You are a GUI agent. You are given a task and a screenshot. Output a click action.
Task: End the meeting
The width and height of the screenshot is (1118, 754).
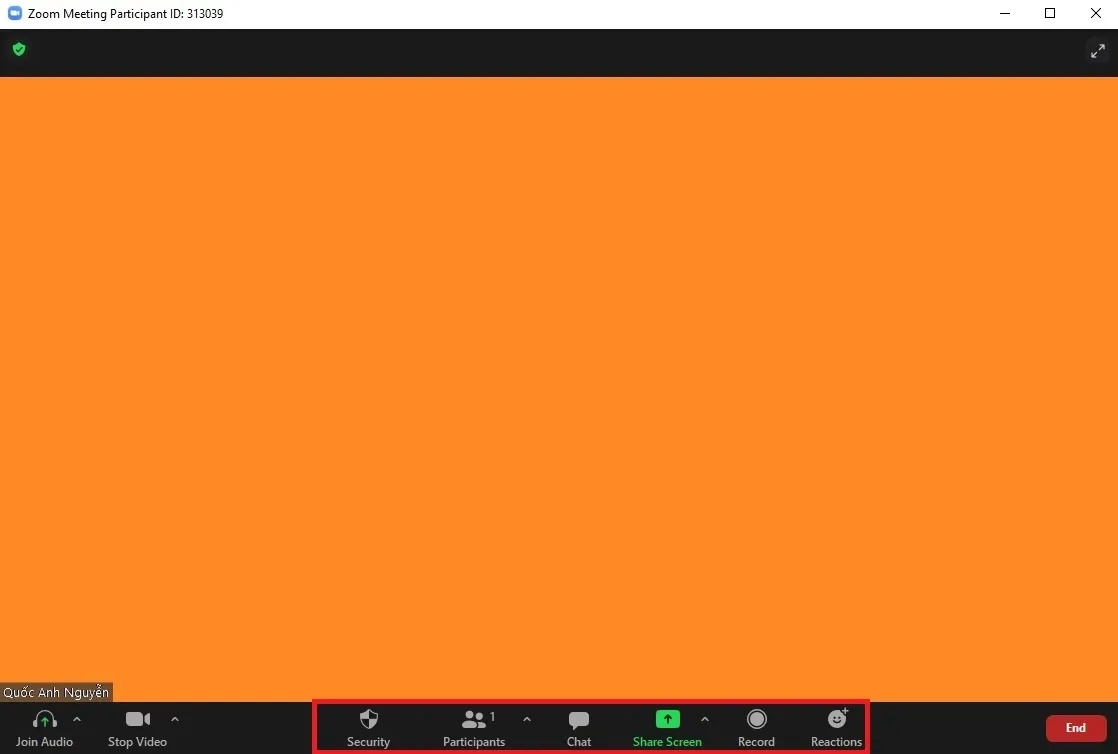[1075, 727]
